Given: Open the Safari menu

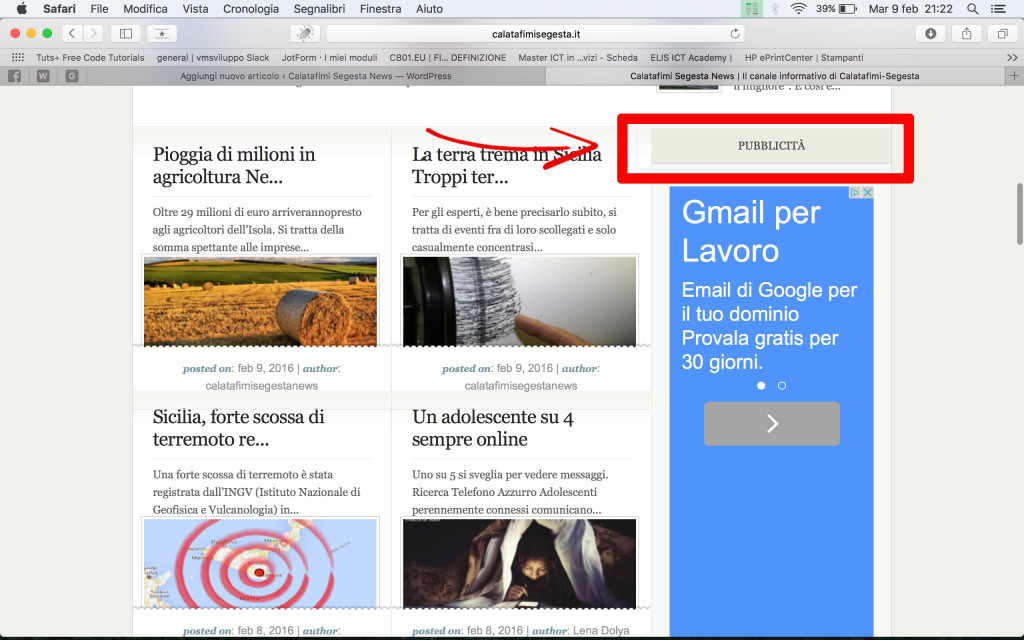Looking at the screenshot, I should [x=59, y=8].
